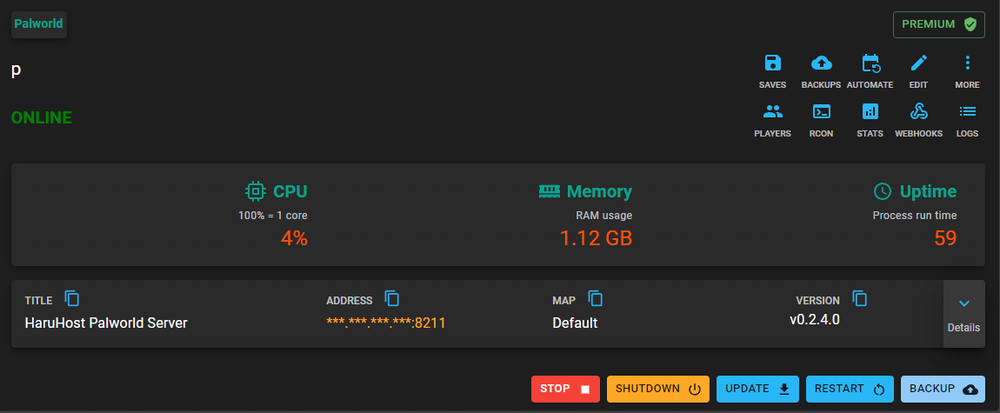Open the Saves floppy disk icon
Viewport: 1000px width, 413px height.
click(x=772, y=63)
